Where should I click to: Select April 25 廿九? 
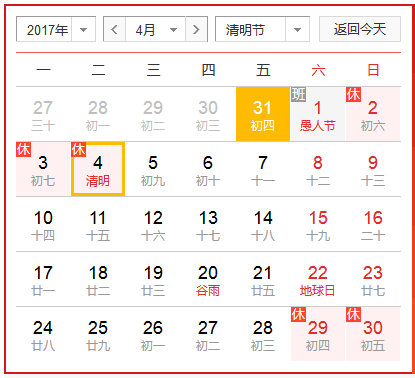(98, 334)
